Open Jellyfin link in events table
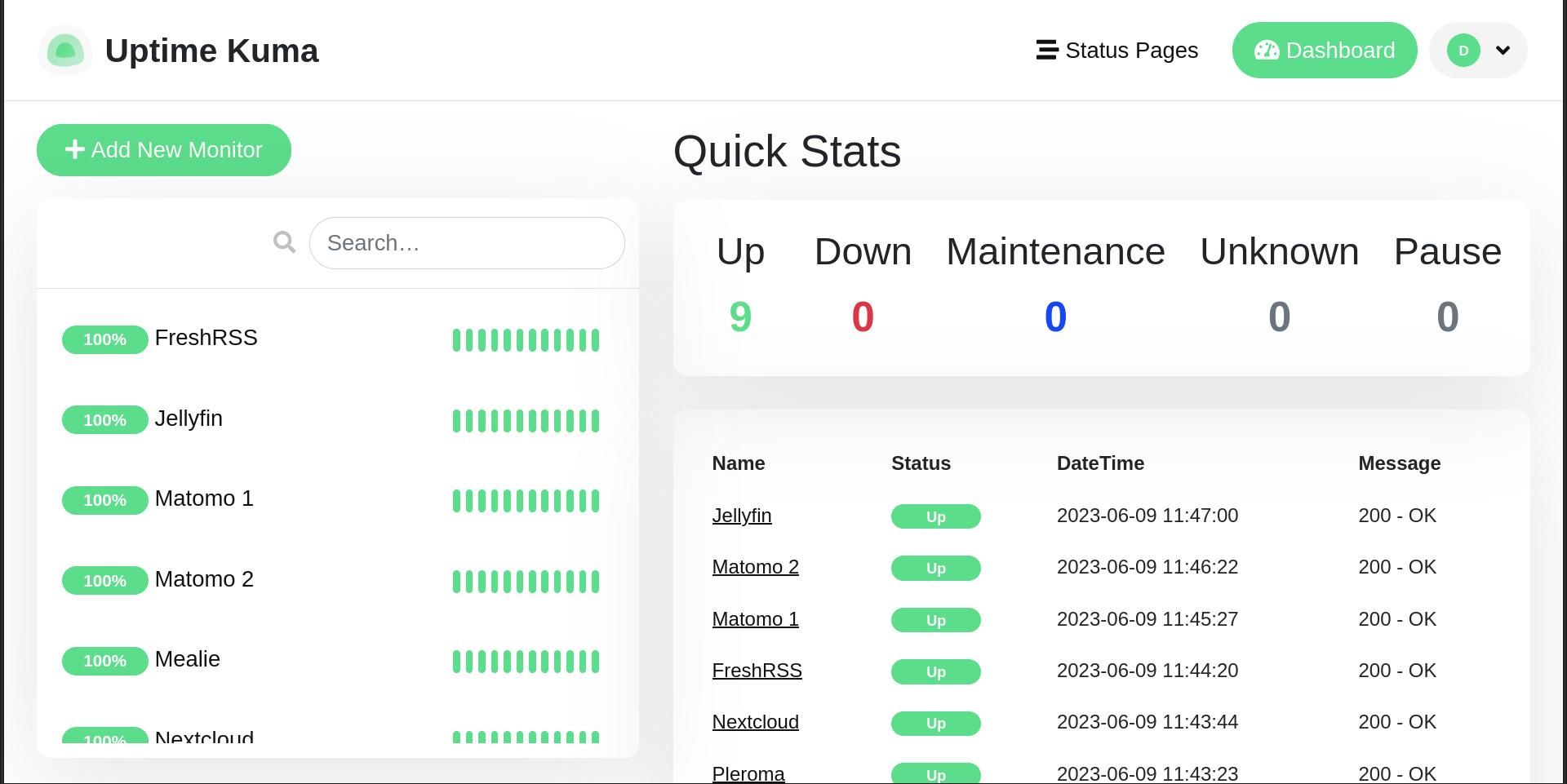 coord(742,516)
